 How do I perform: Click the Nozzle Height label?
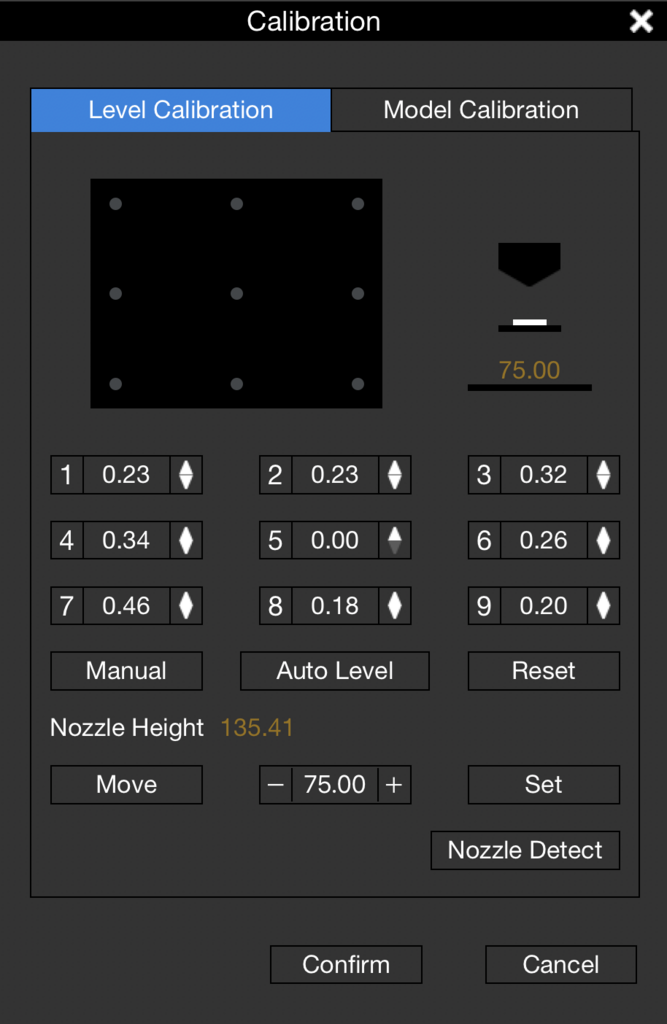click(127, 728)
